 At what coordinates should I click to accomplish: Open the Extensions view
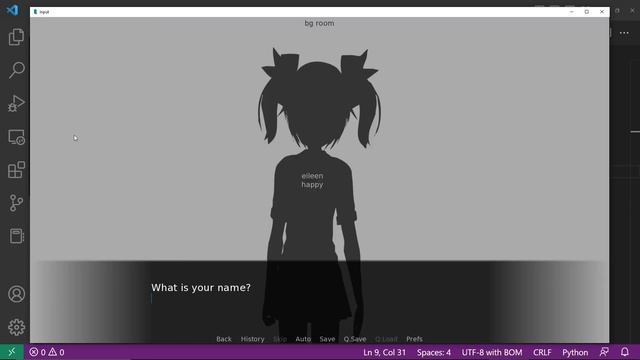click(16, 170)
